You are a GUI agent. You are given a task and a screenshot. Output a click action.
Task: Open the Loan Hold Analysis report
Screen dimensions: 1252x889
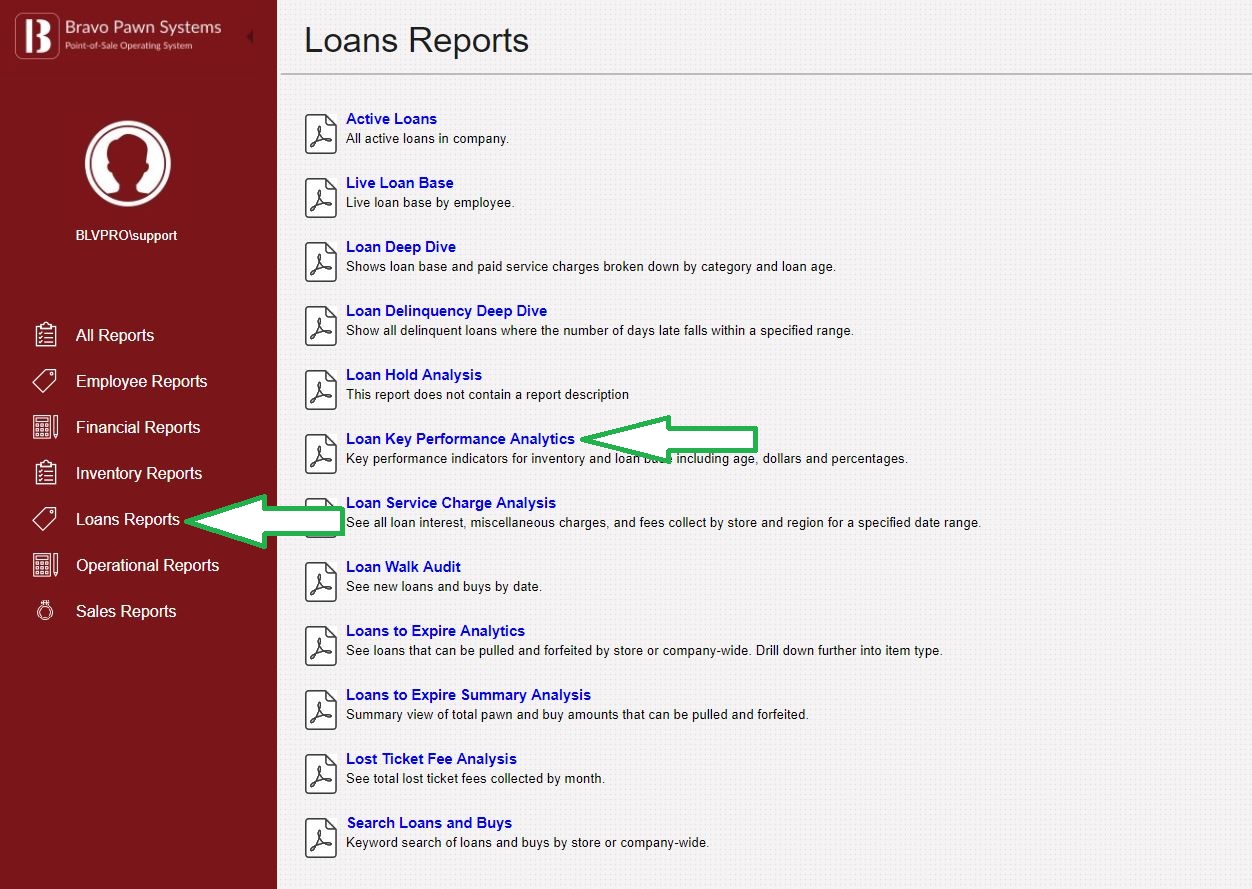(x=414, y=375)
